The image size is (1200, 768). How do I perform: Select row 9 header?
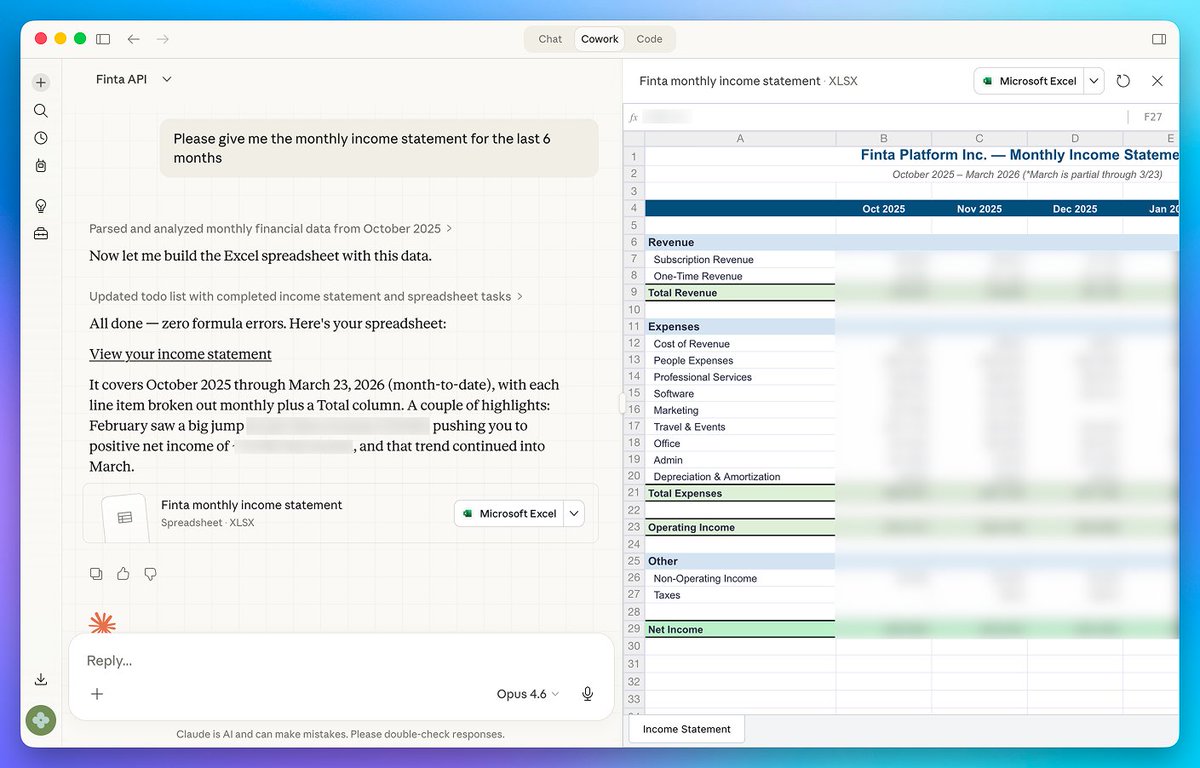coord(634,292)
